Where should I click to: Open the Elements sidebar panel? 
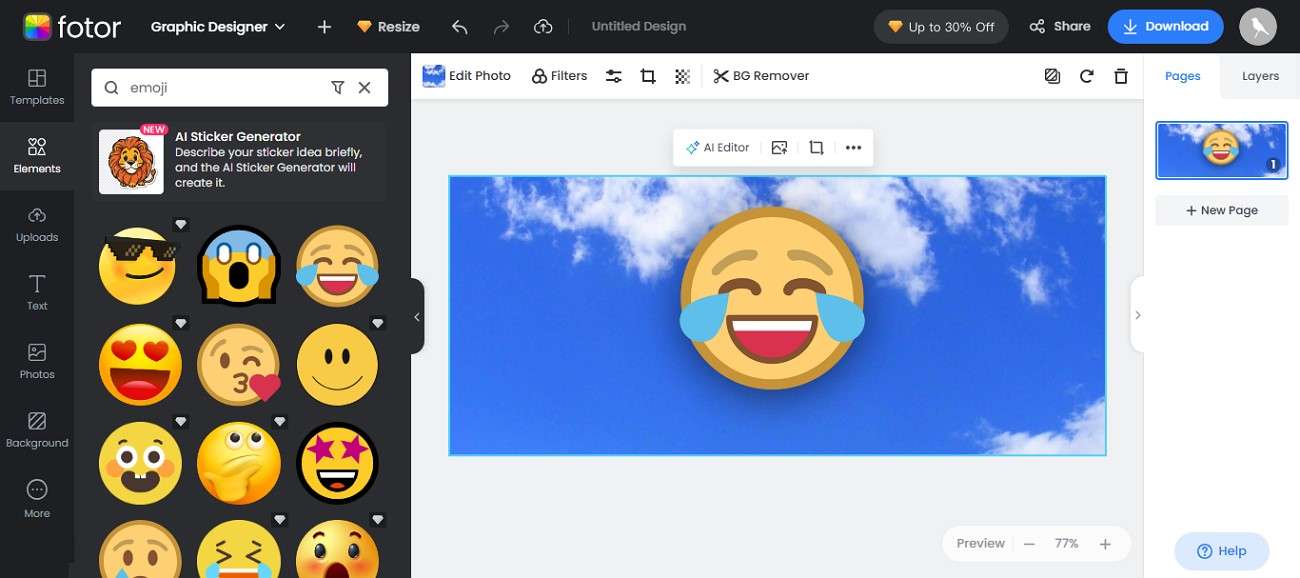37,156
